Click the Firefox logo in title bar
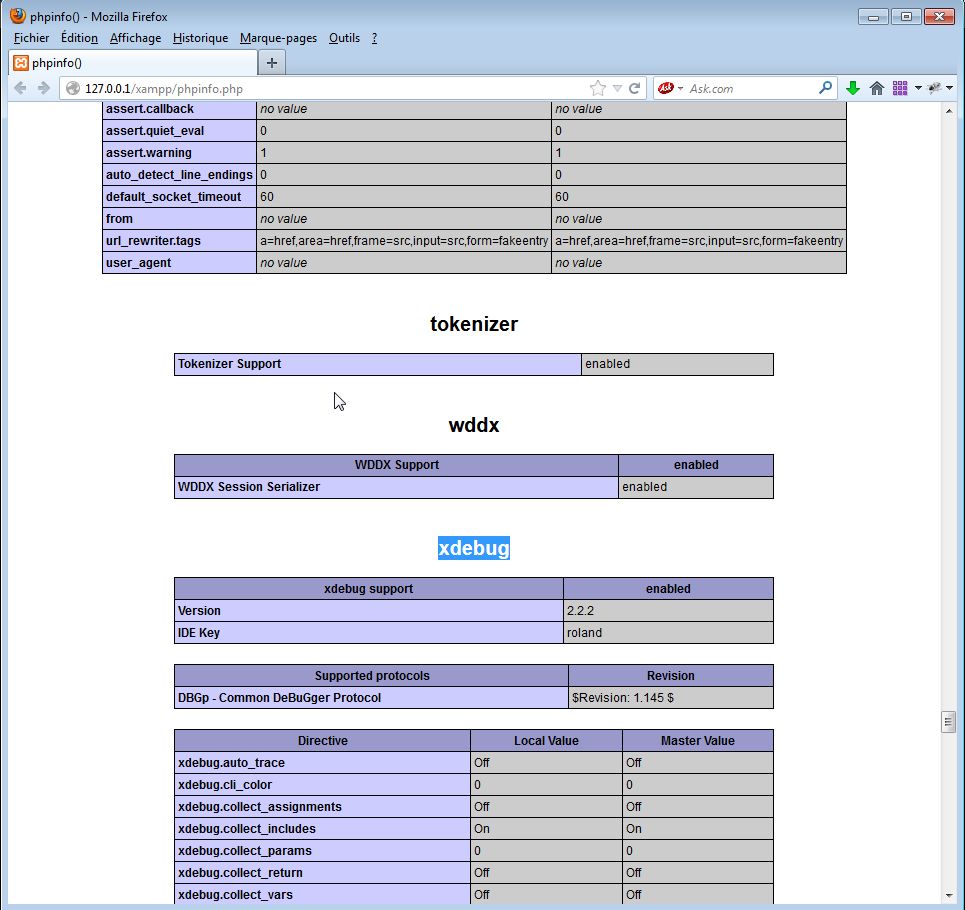965x910 pixels. click(18, 15)
